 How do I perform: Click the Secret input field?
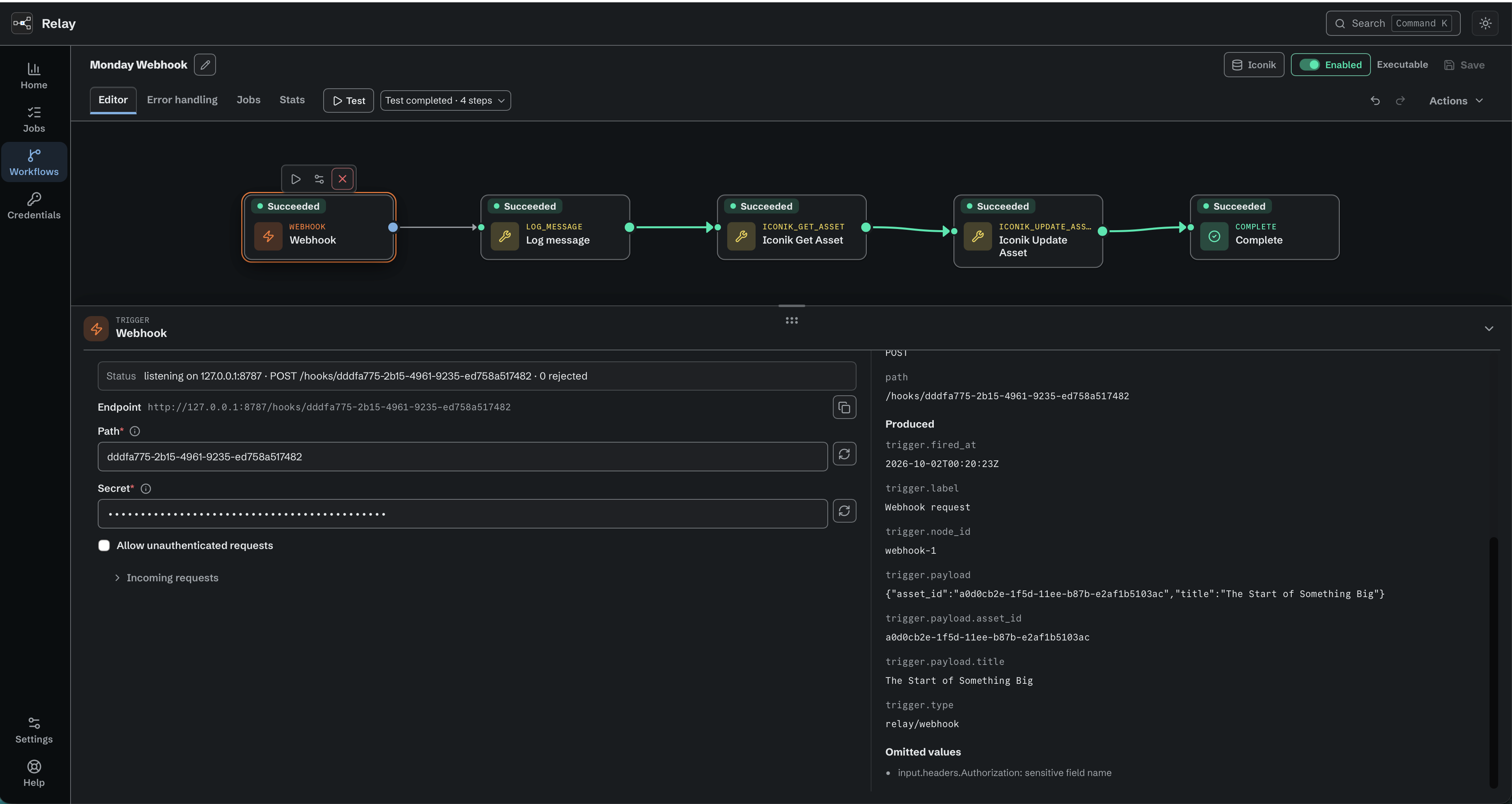(462, 514)
